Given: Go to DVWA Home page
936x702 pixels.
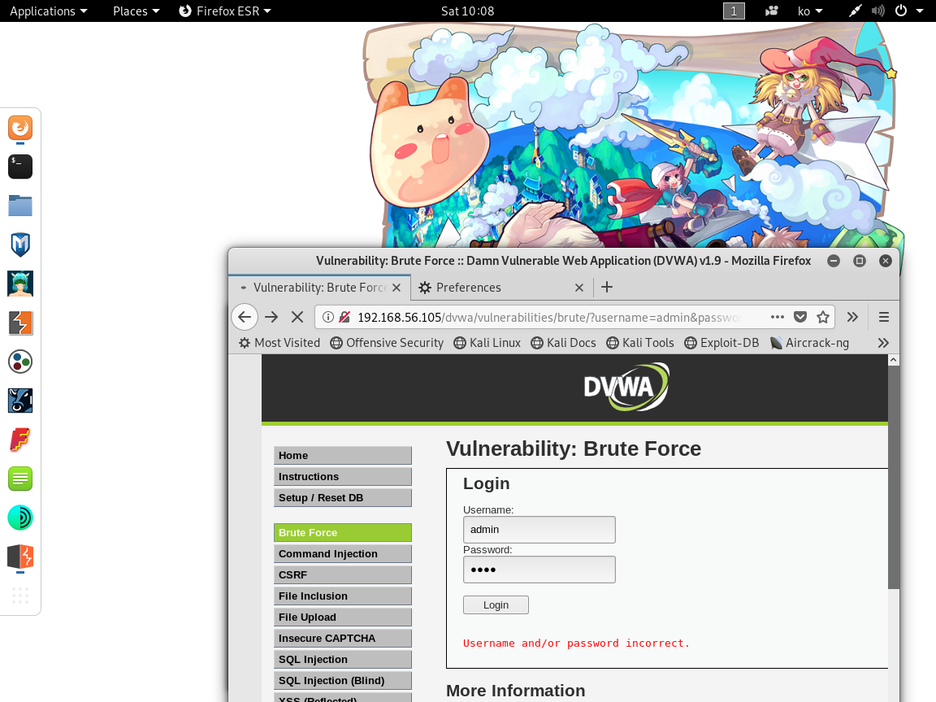Looking at the screenshot, I should coord(343,455).
